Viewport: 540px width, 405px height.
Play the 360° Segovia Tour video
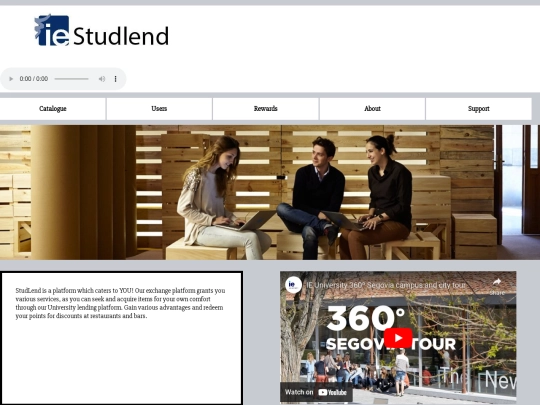(x=398, y=338)
